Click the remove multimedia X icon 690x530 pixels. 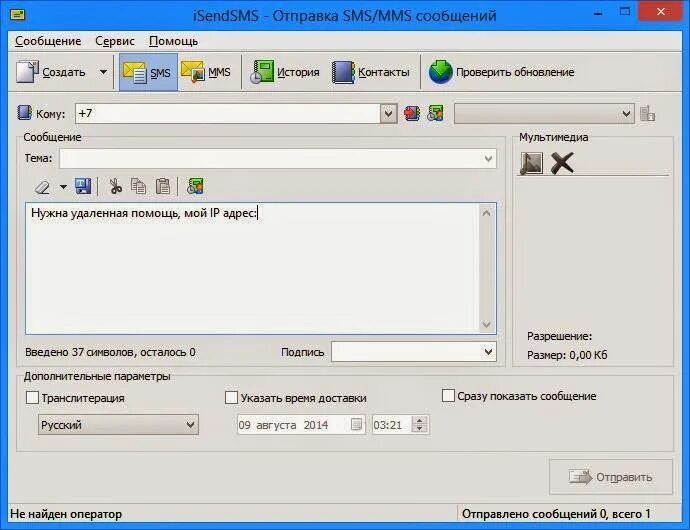click(x=562, y=163)
